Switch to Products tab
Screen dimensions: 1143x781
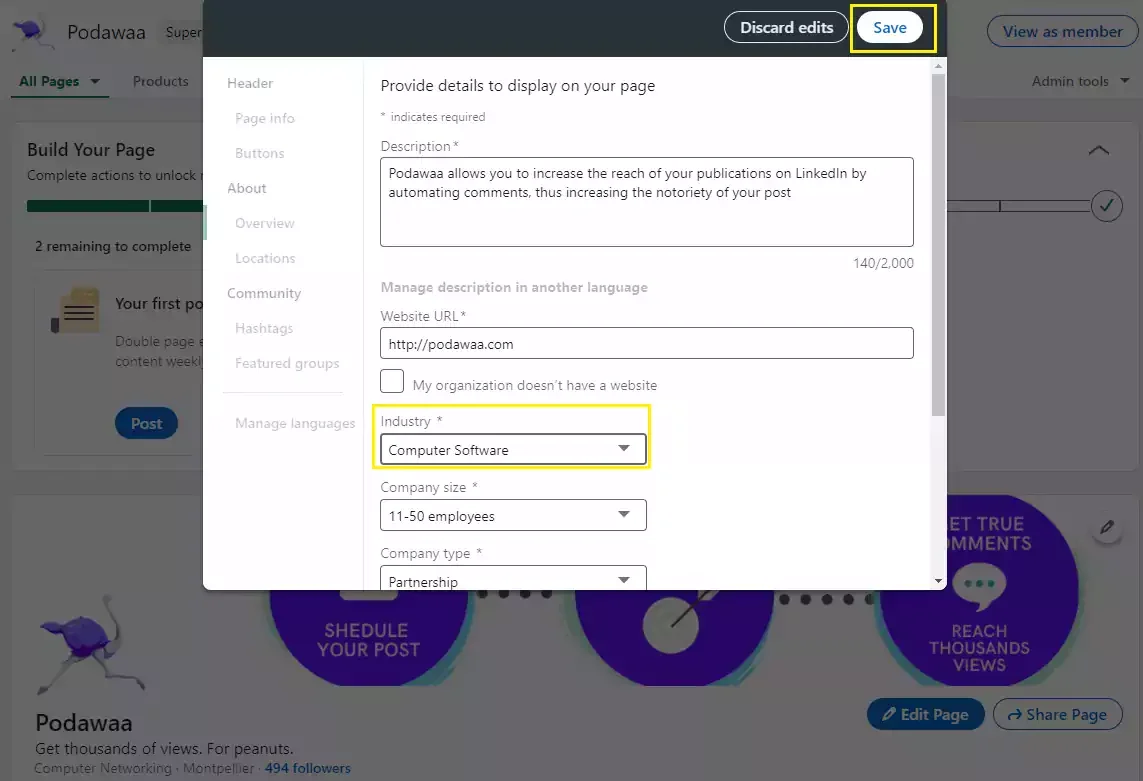[160, 82]
